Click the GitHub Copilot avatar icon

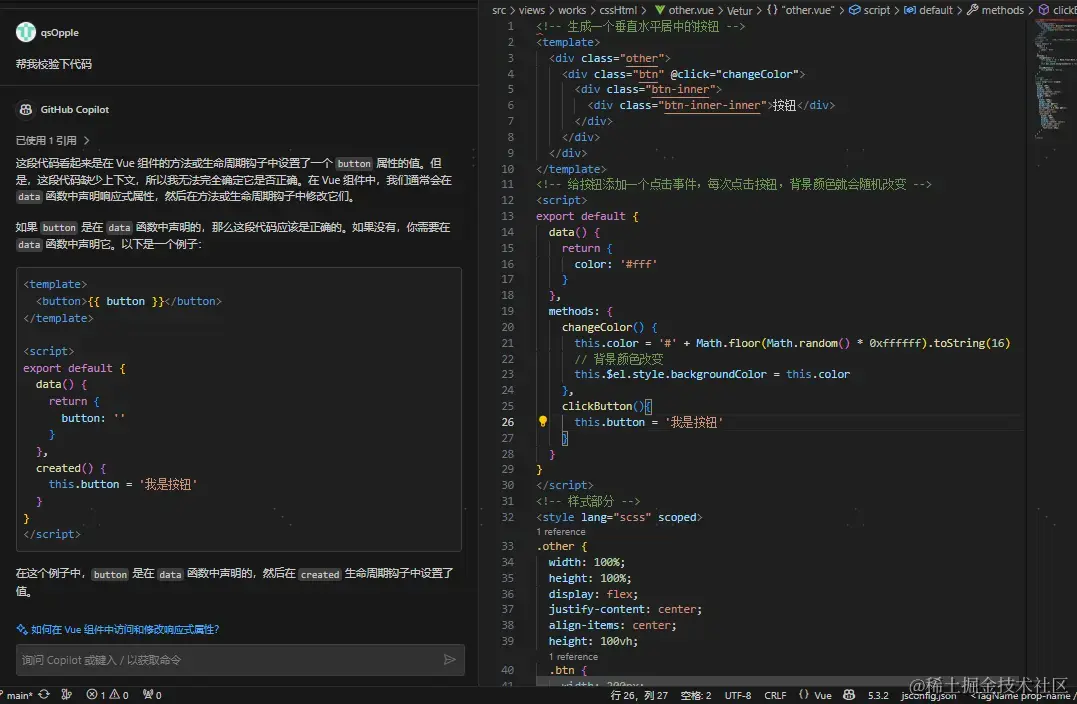coord(25,109)
